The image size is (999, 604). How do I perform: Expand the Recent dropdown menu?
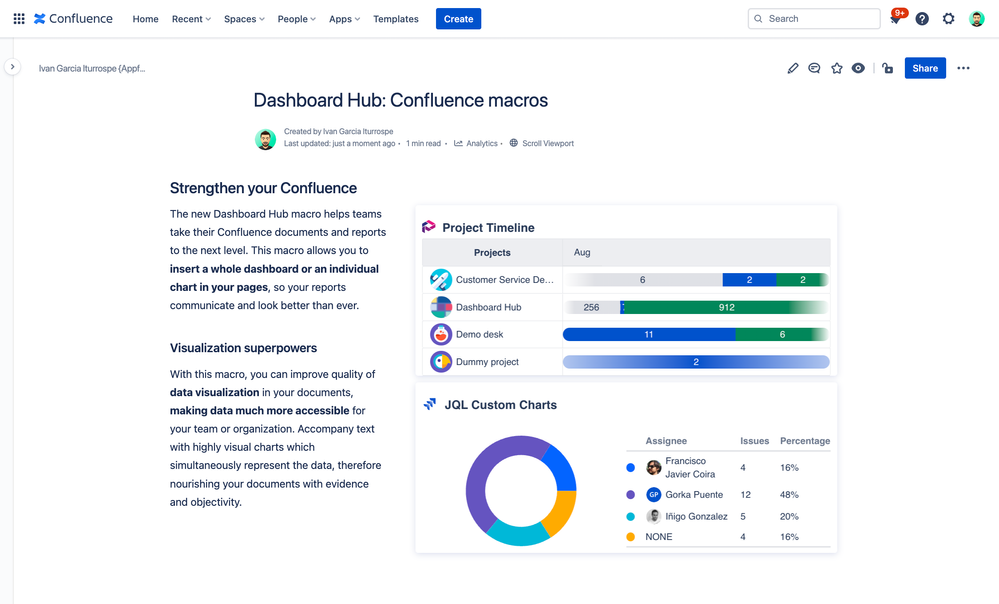point(190,18)
